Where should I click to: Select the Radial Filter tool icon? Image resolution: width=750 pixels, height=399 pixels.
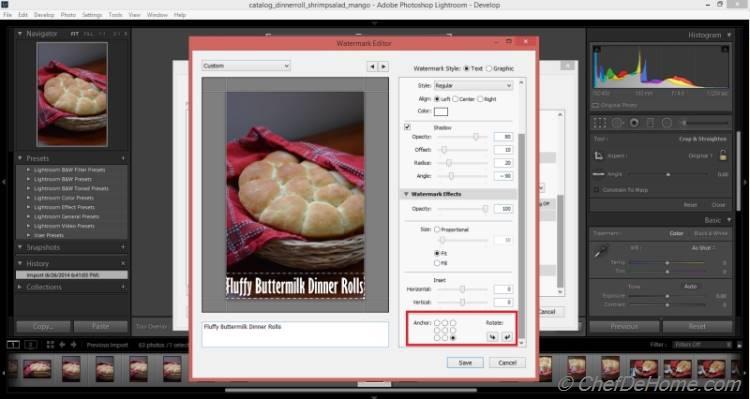pyautogui.click(x=667, y=123)
